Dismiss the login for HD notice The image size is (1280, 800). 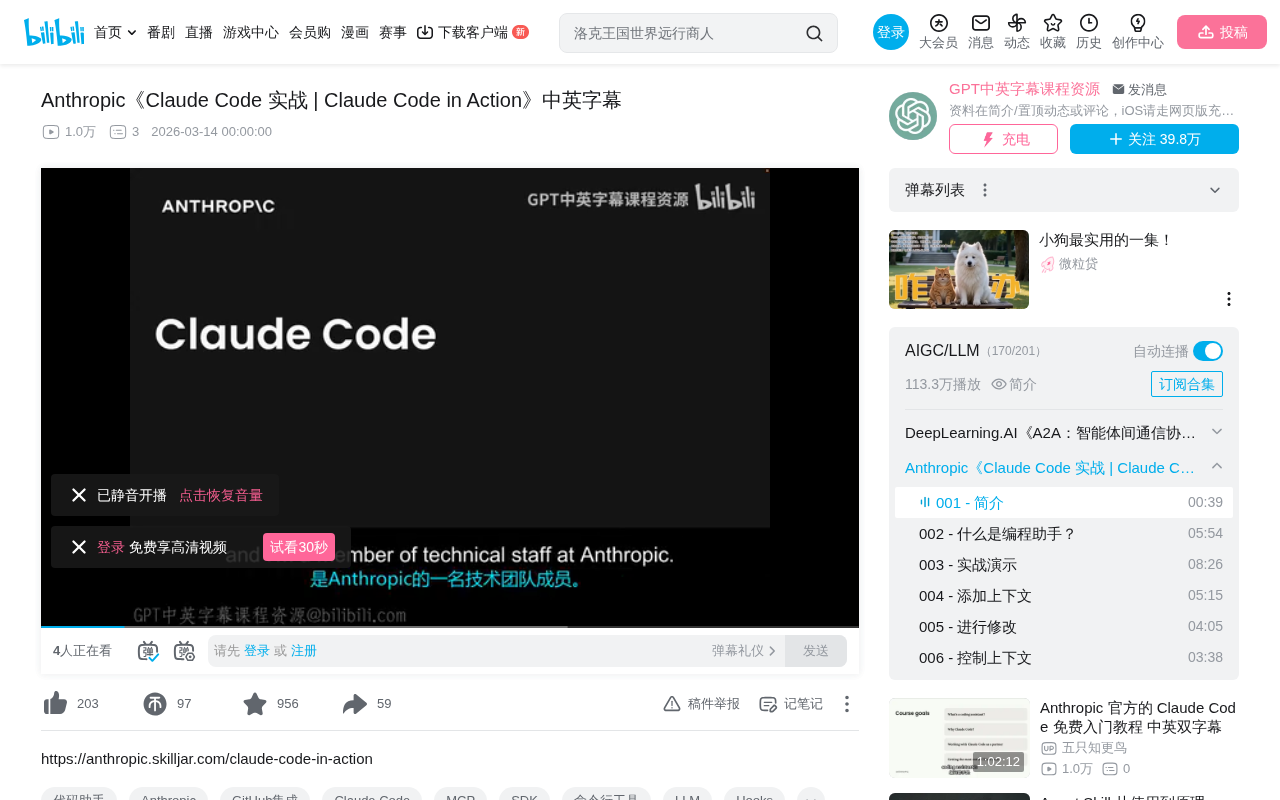(x=79, y=547)
